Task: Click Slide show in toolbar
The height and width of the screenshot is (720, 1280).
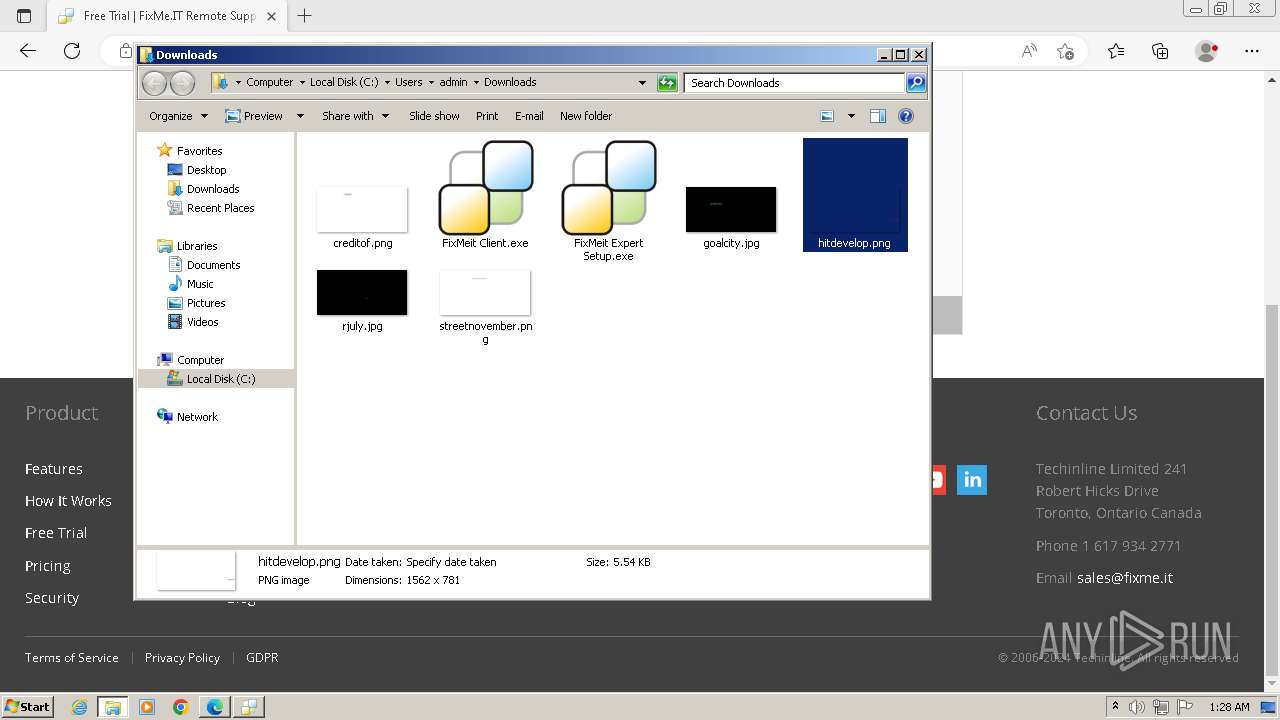Action: tap(434, 116)
